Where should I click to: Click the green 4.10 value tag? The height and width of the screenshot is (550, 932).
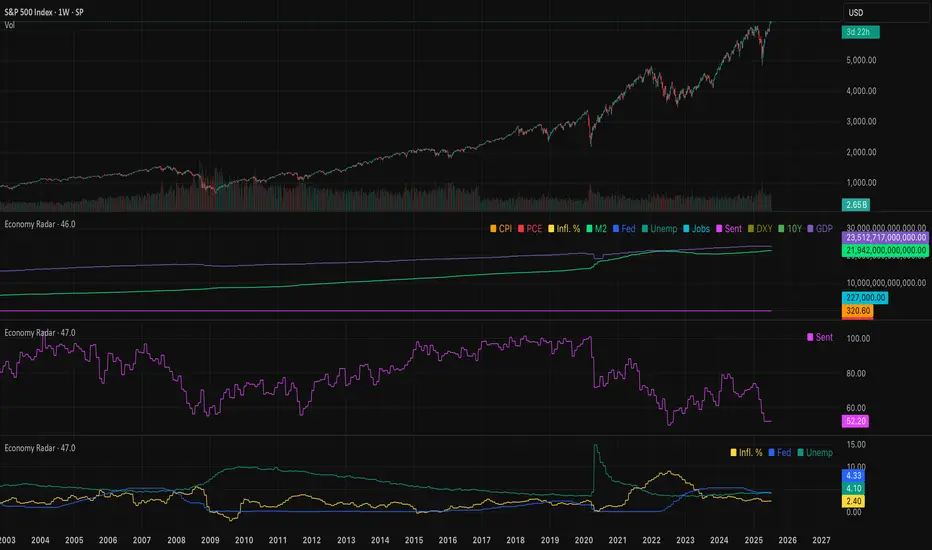(x=854, y=489)
